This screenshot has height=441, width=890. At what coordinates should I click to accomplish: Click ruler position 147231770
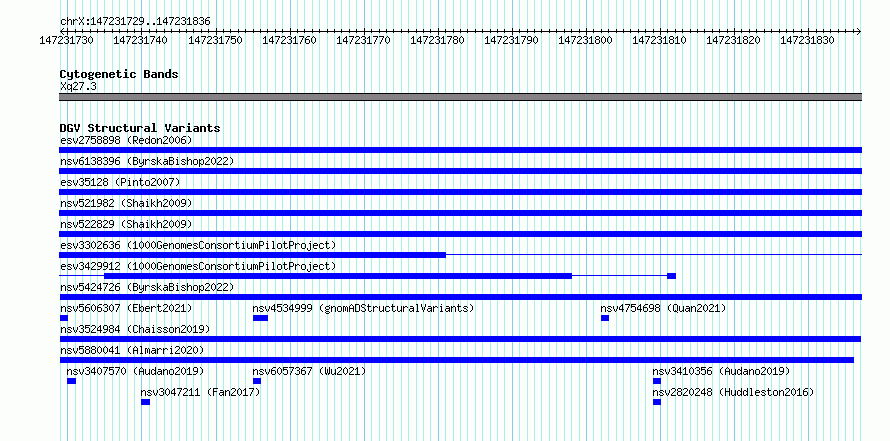click(x=363, y=40)
